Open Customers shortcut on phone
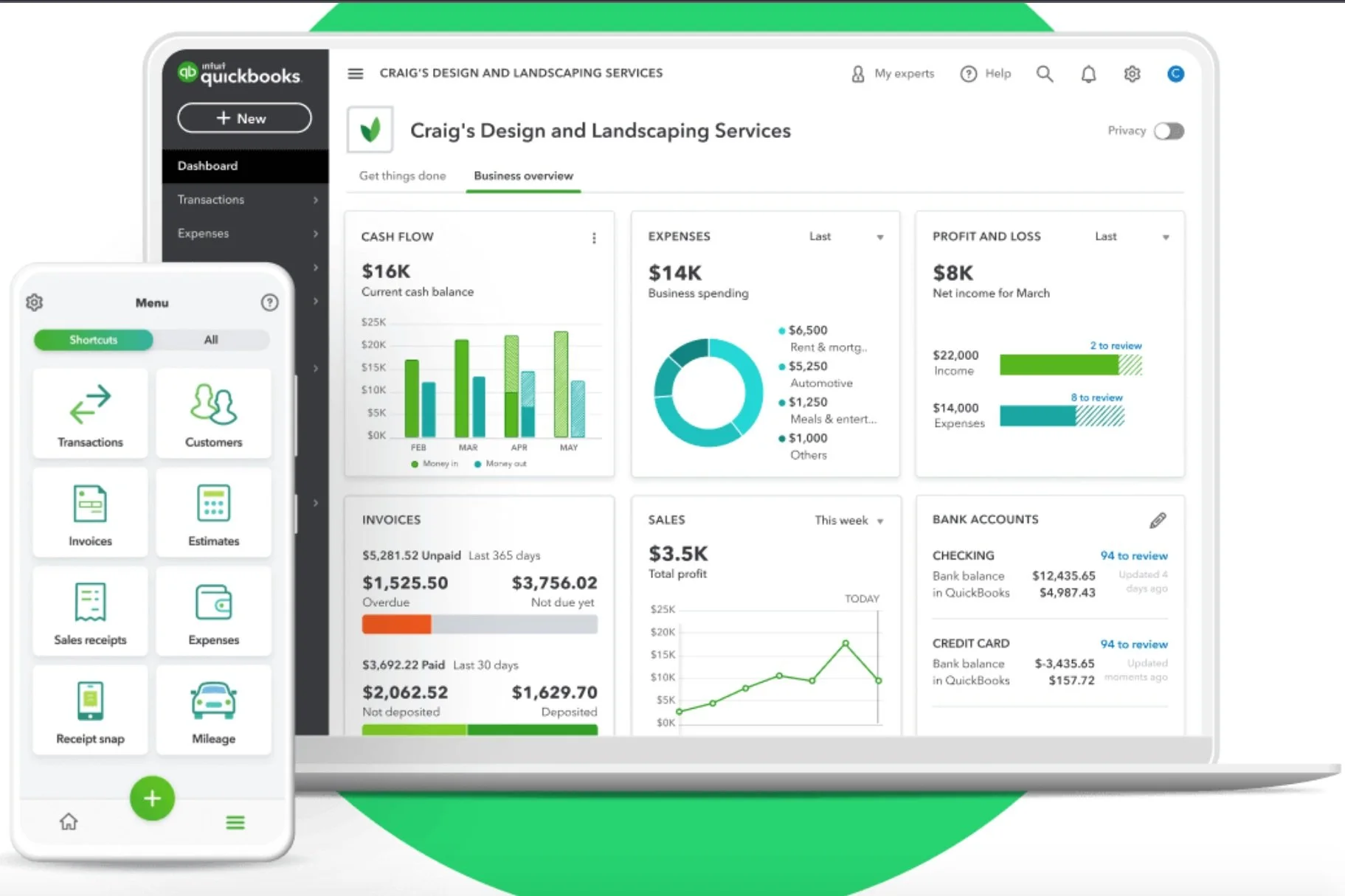 click(213, 413)
